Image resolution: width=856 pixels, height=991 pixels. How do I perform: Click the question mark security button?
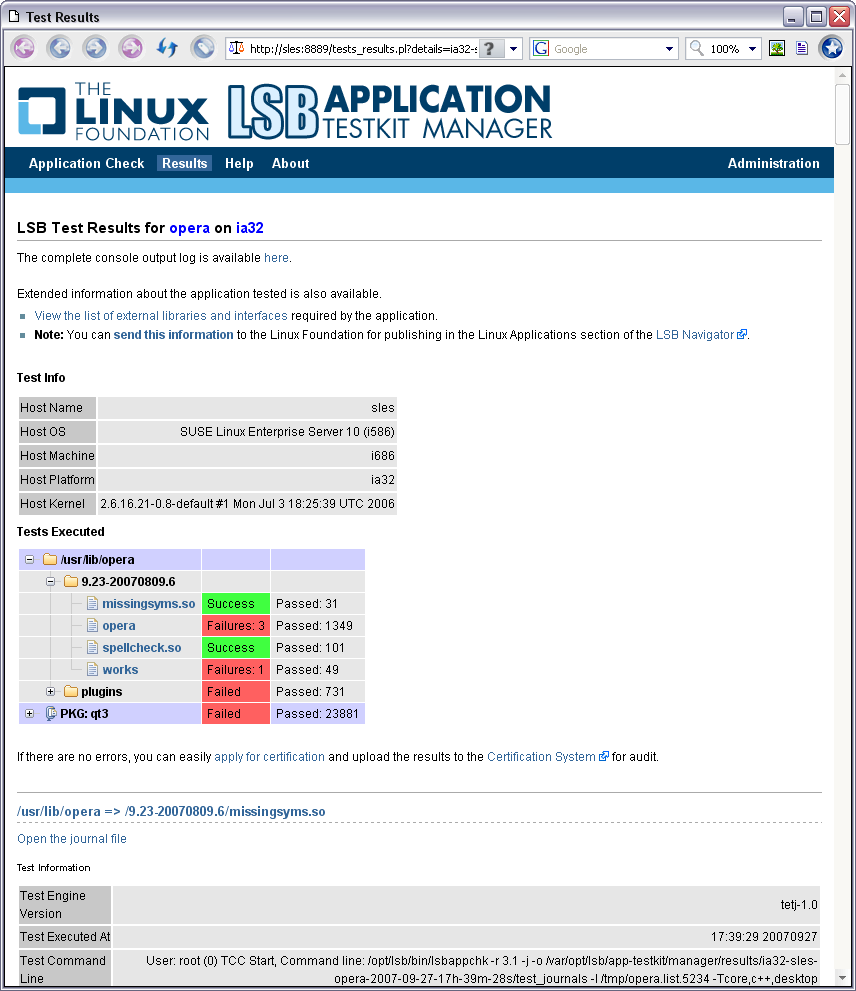pyautogui.click(x=491, y=49)
